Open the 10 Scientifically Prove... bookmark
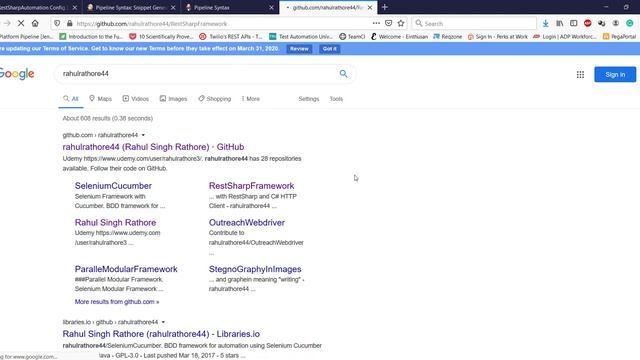Viewport: 640px width, 360px height. click(x=162, y=37)
